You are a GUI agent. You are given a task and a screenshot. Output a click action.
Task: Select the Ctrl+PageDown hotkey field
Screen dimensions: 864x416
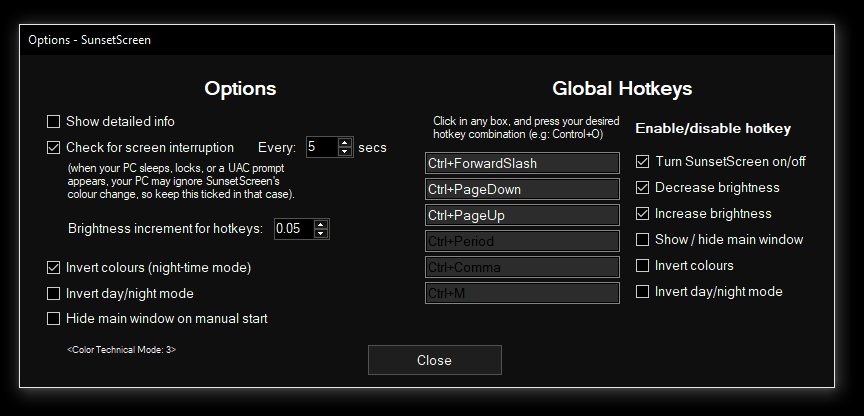tap(522, 189)
